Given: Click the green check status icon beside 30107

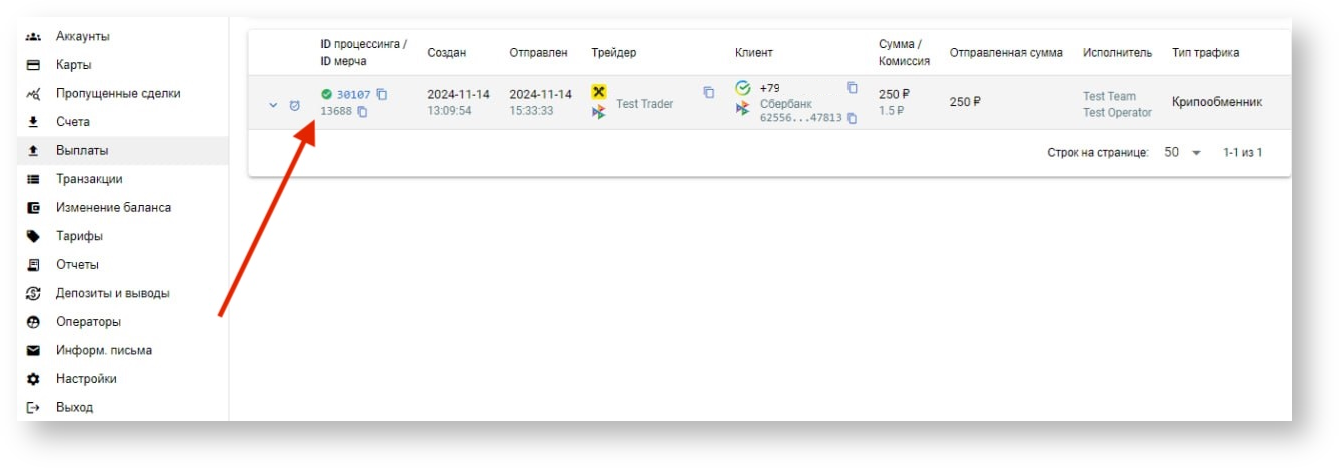Looking at the screenshot, I should [x=326, y=94].
